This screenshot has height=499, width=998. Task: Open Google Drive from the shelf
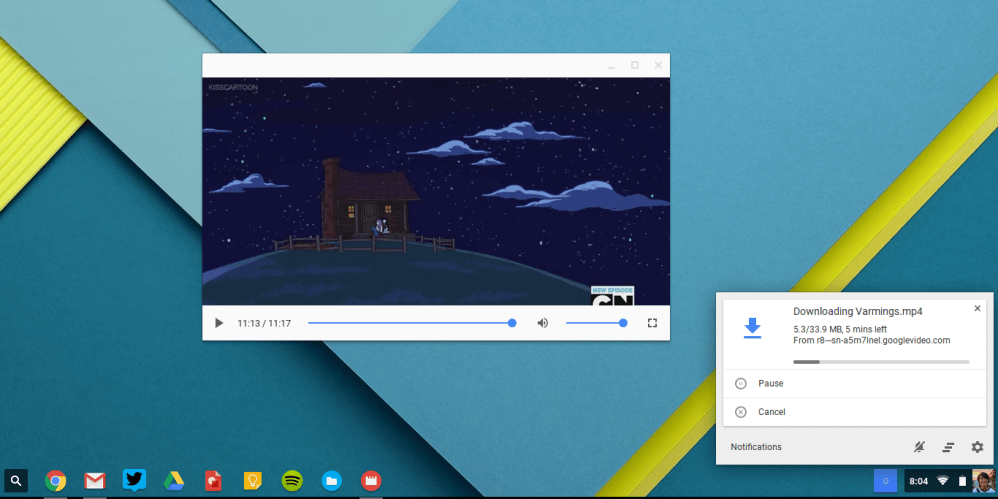tap(174, 481)
